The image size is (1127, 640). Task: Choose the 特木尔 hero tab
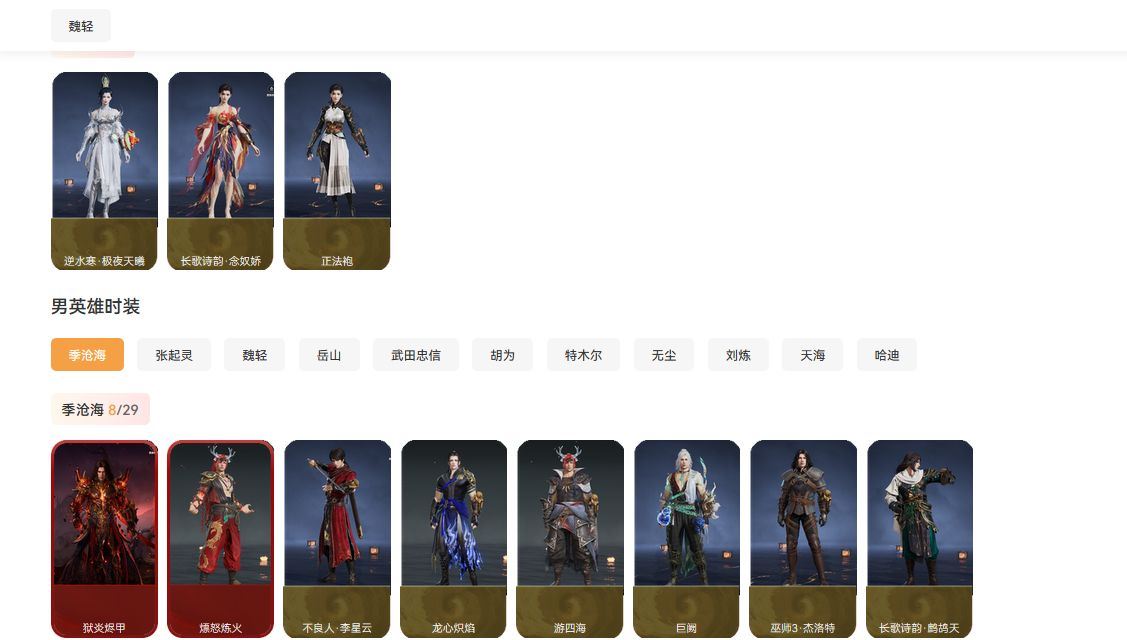point(583,355)
